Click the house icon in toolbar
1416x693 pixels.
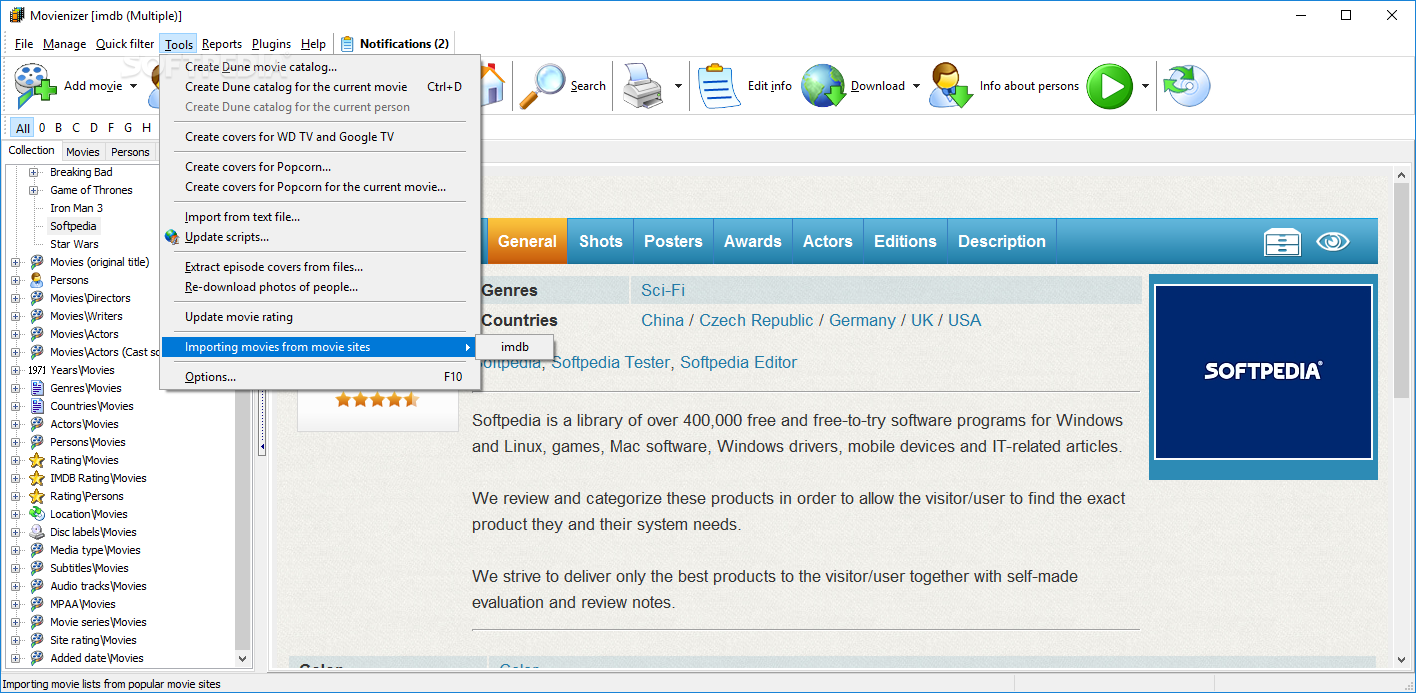pyautogui.click(x=492, y=86)
